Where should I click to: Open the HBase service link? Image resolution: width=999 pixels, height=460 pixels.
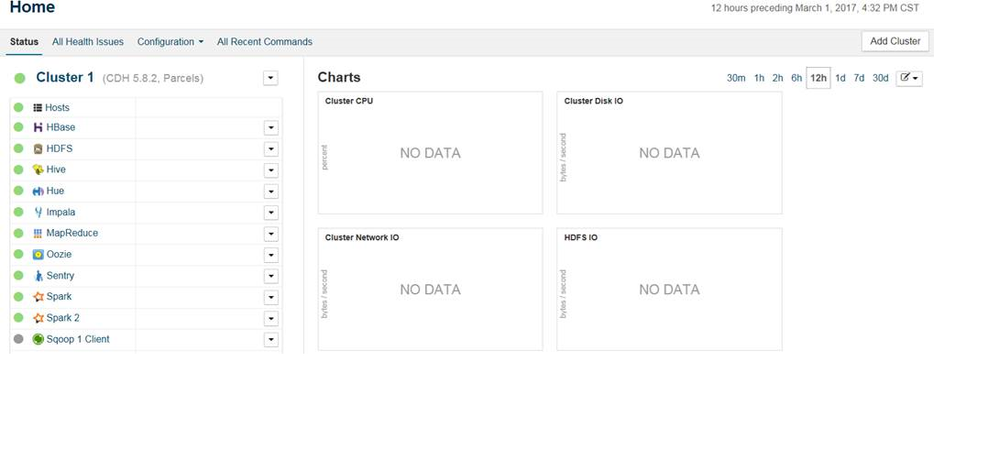[x=61, y=127]
